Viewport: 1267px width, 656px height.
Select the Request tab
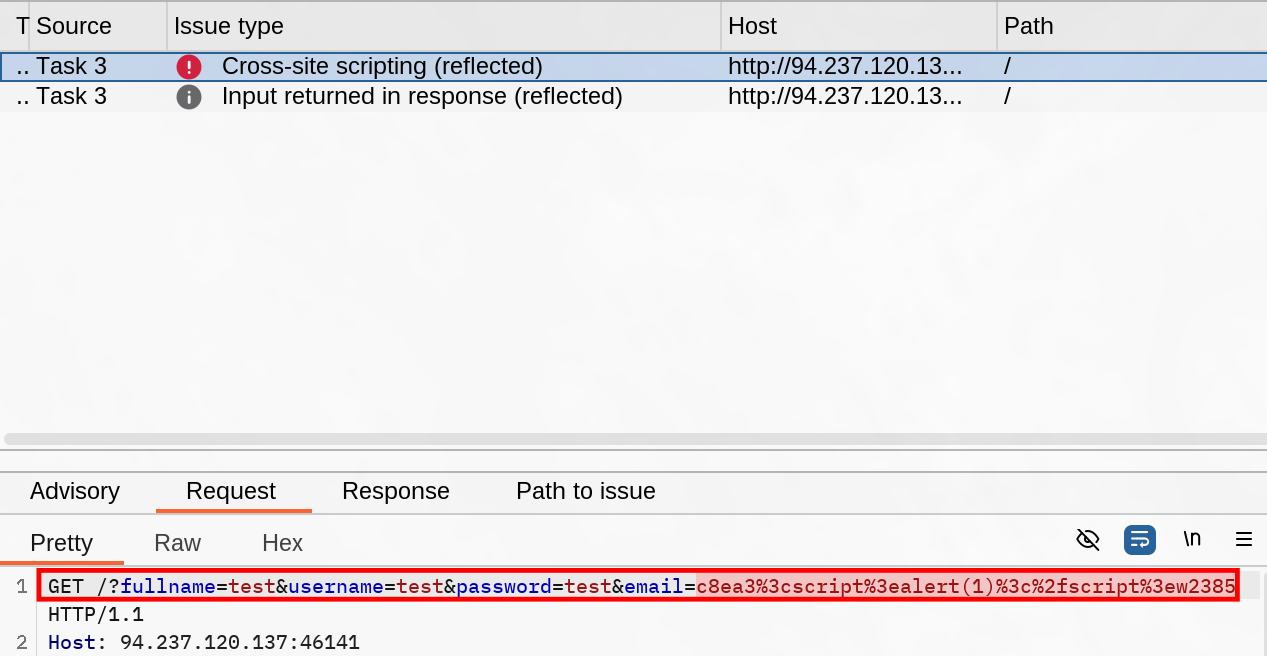(231, 491)
